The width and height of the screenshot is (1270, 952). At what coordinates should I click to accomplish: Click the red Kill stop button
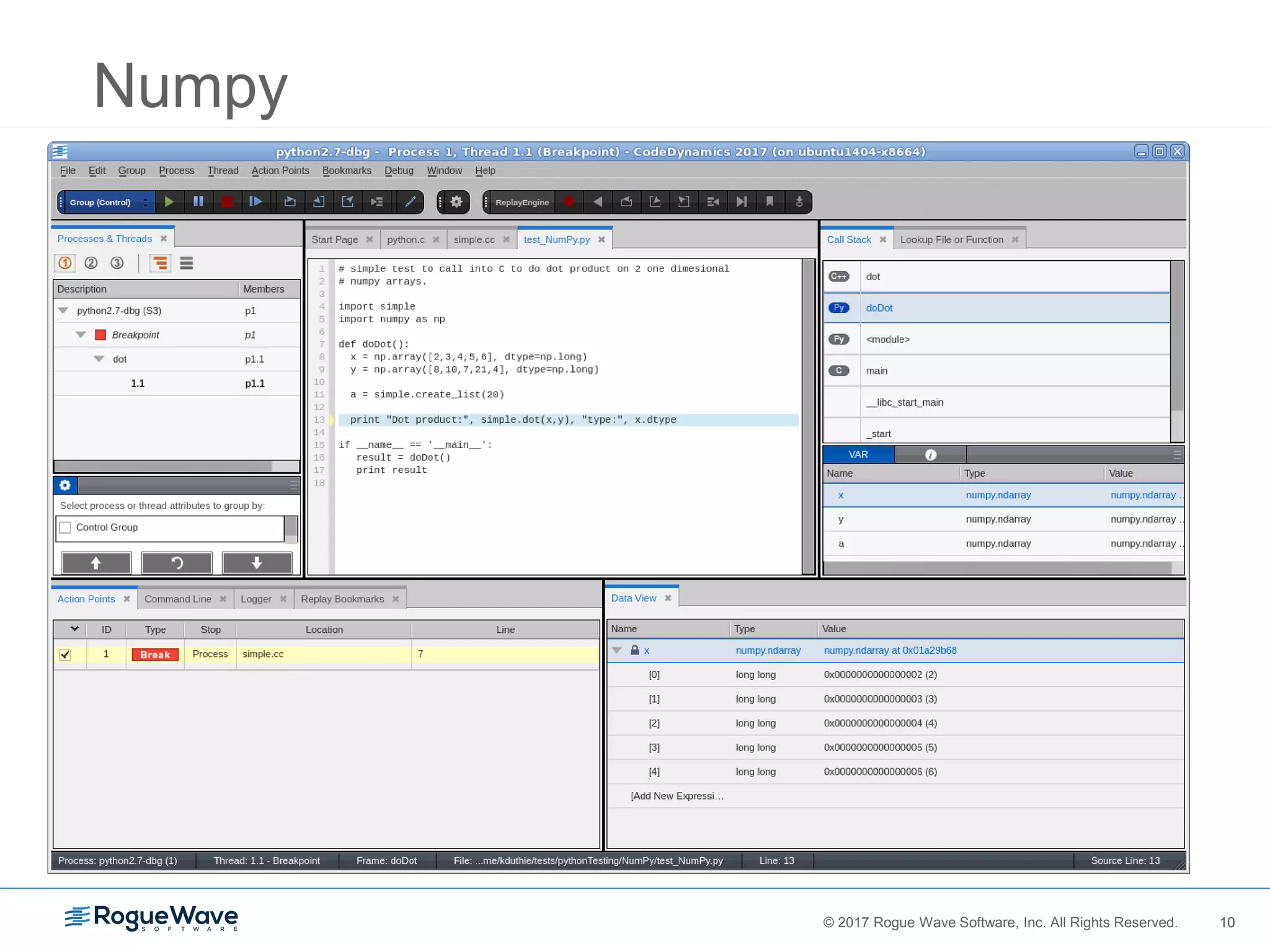coord(227,202)
